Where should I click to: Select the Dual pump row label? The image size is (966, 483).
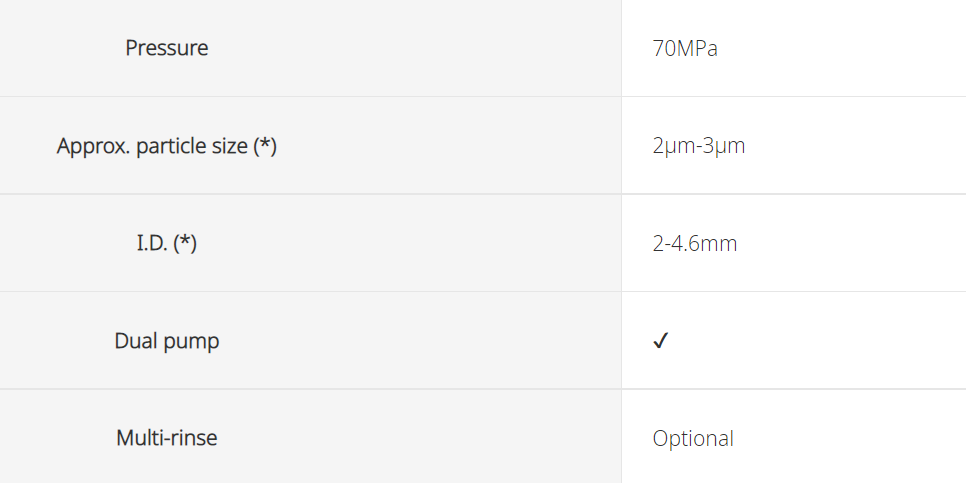(166, 341)
